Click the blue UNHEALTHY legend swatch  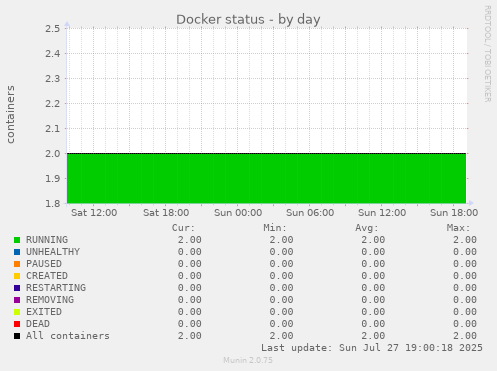[17, 252]
